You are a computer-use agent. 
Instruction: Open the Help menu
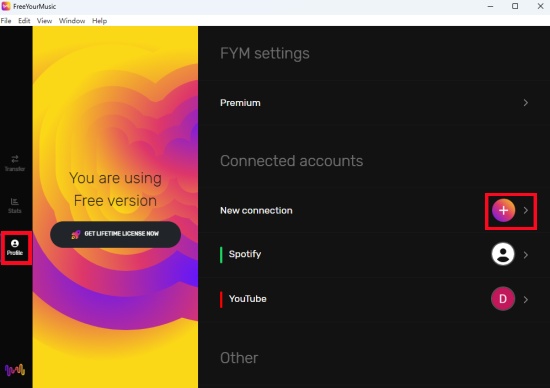pos(100,21)
